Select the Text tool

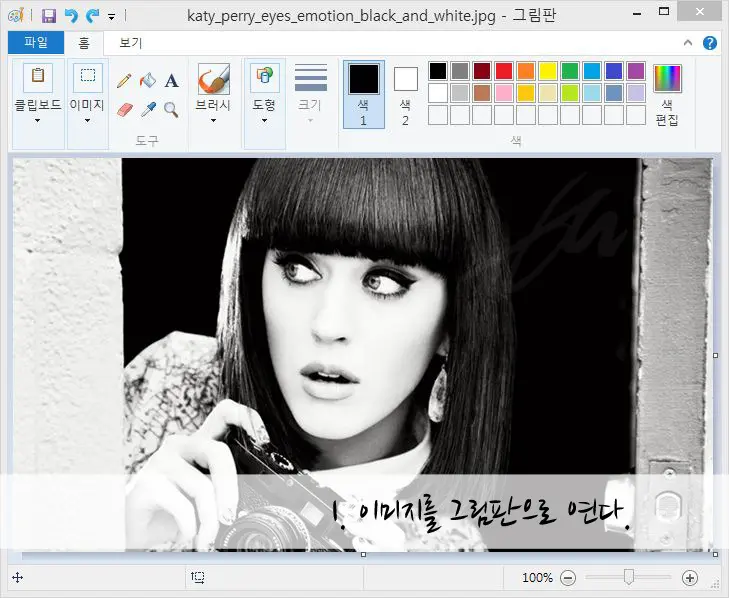point(171,80)
